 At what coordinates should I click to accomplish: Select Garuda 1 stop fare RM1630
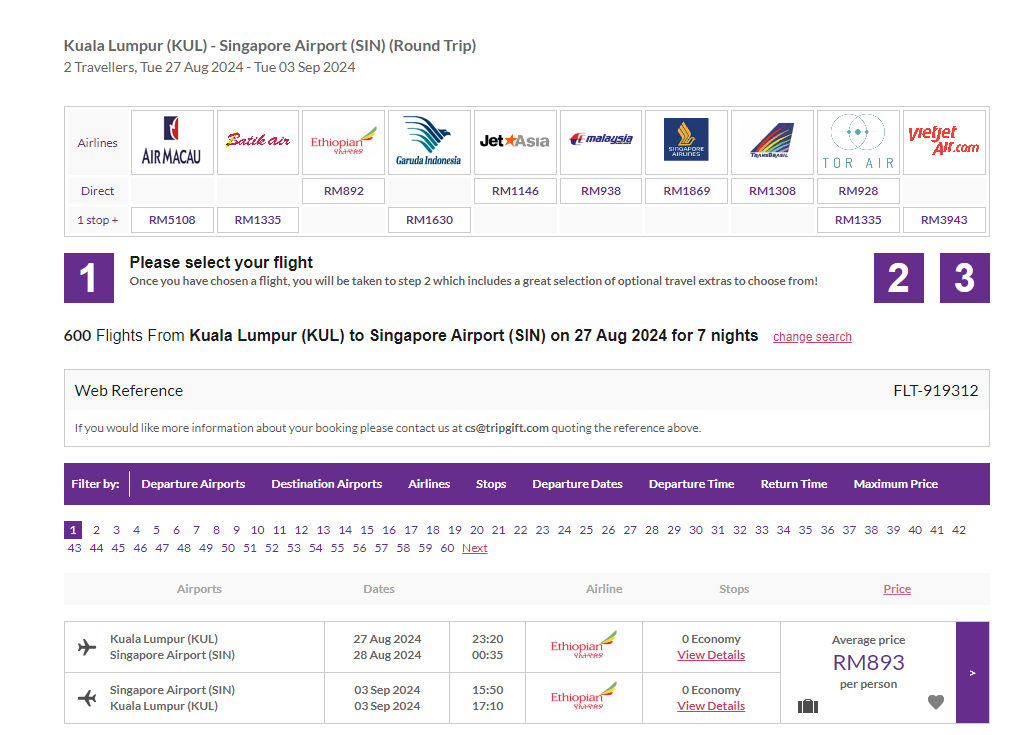point(429,220)
